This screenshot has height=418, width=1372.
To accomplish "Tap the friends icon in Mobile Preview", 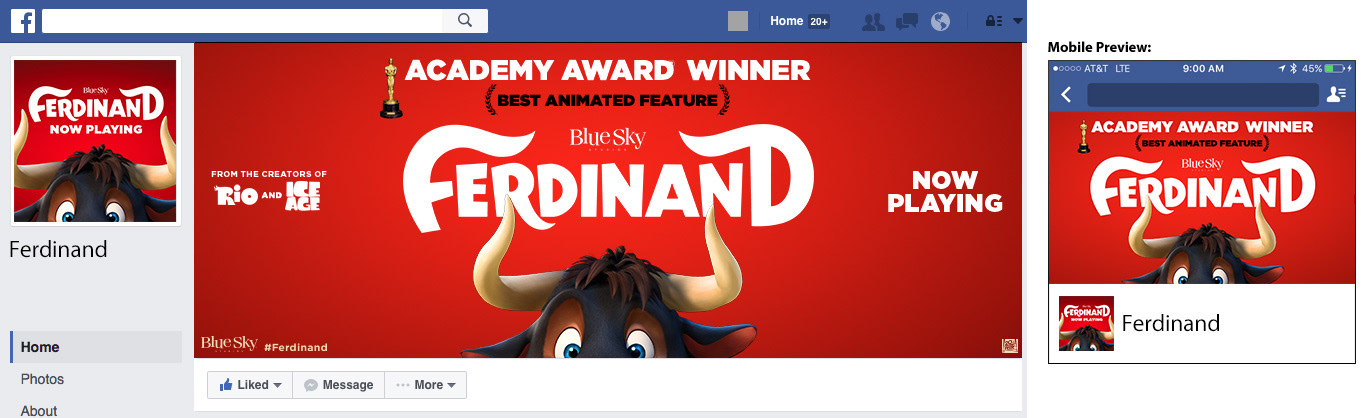I will pos(1336,95).
